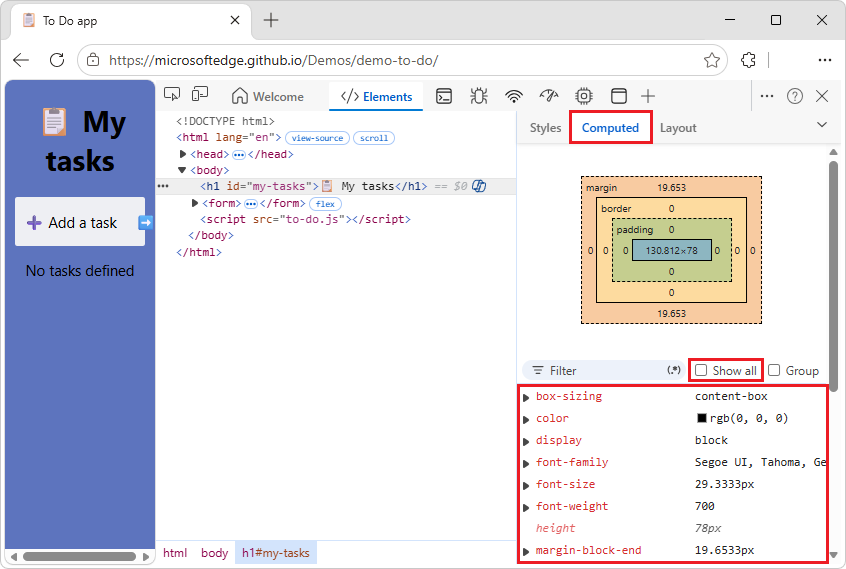Add page to favorites star

[x=712, y=60]
